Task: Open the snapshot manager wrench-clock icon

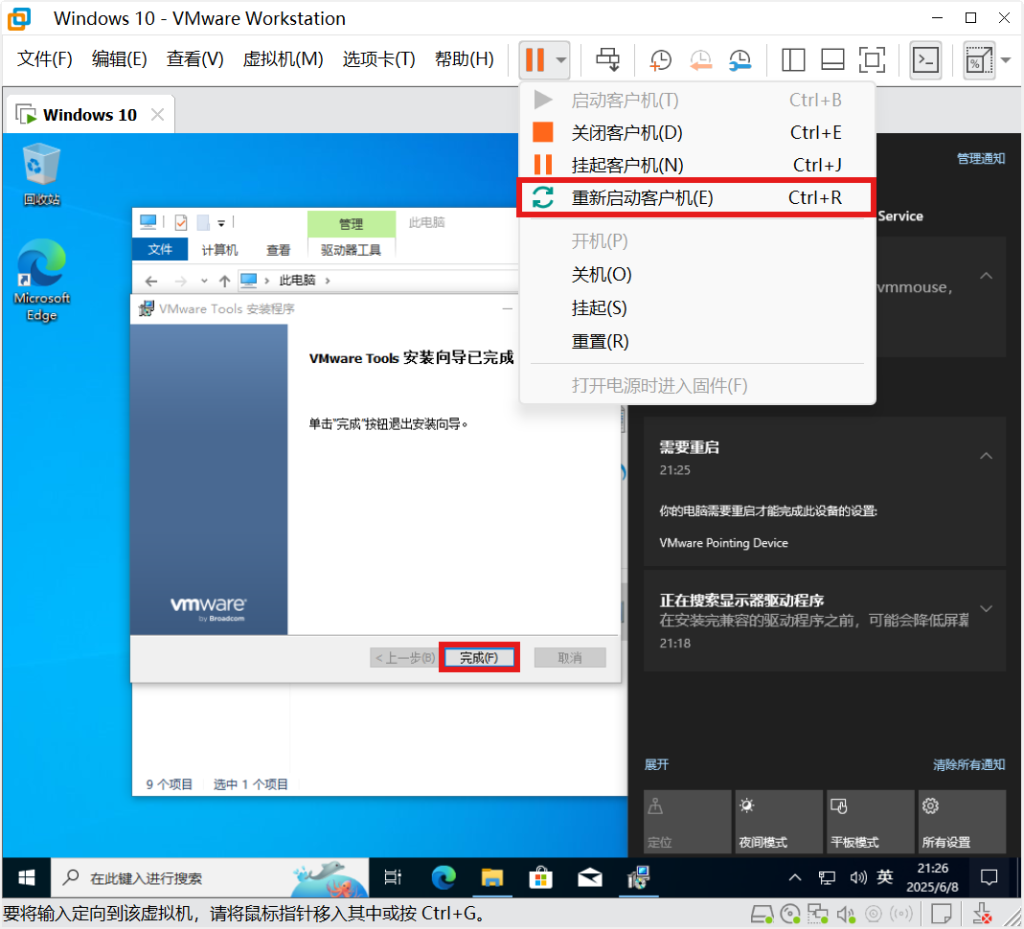Action: (x=740, y=59)
